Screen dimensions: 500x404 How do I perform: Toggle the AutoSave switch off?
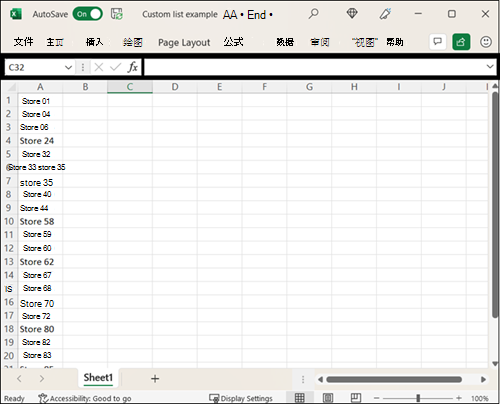coord(88,14)
